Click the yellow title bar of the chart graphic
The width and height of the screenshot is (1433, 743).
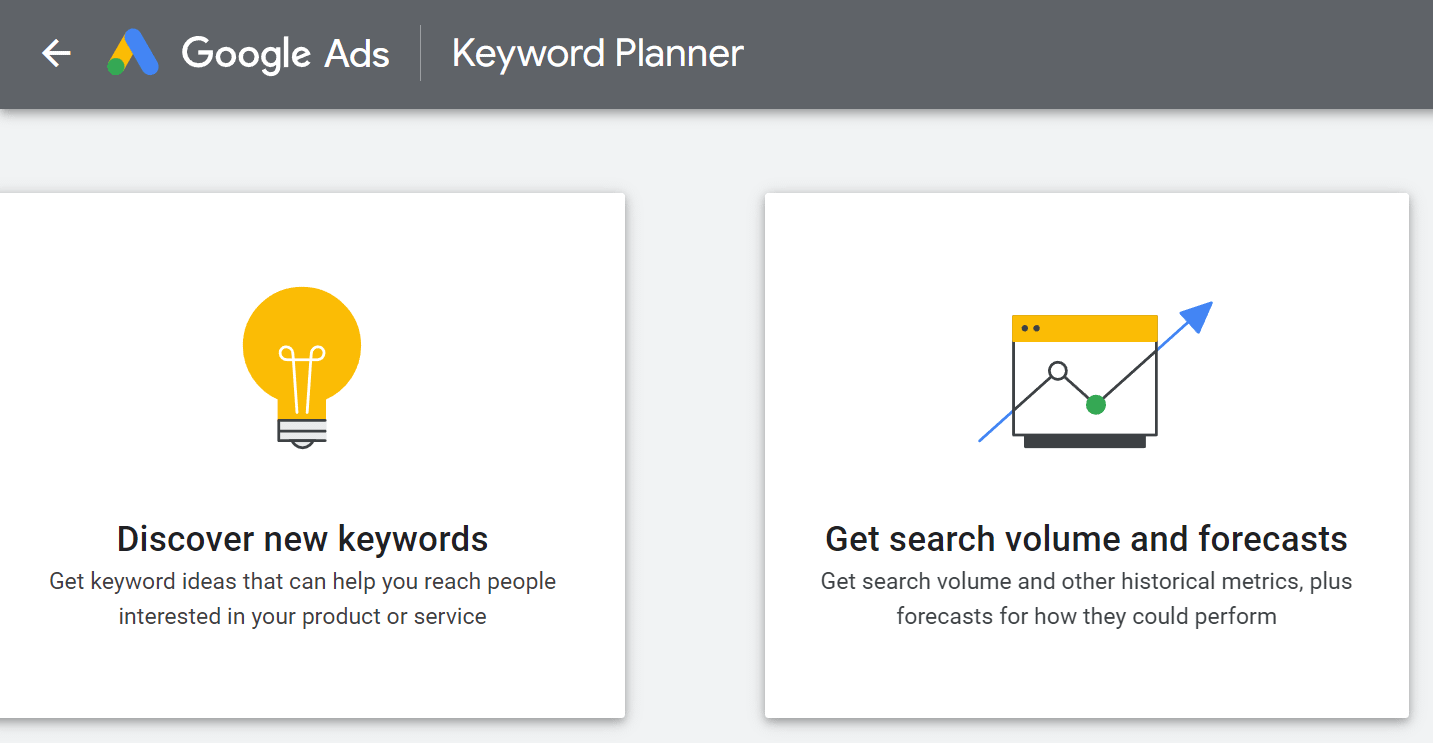click(x=1084, y=325)
